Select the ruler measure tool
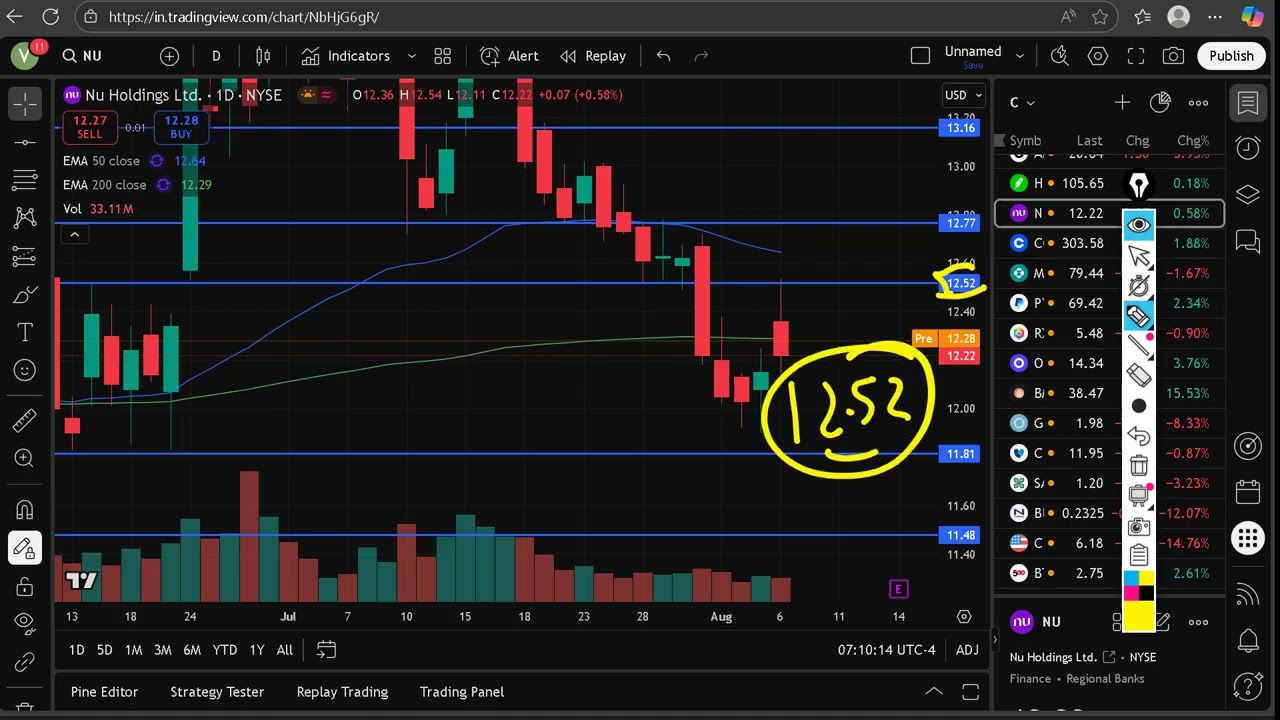 coord(25,421)
